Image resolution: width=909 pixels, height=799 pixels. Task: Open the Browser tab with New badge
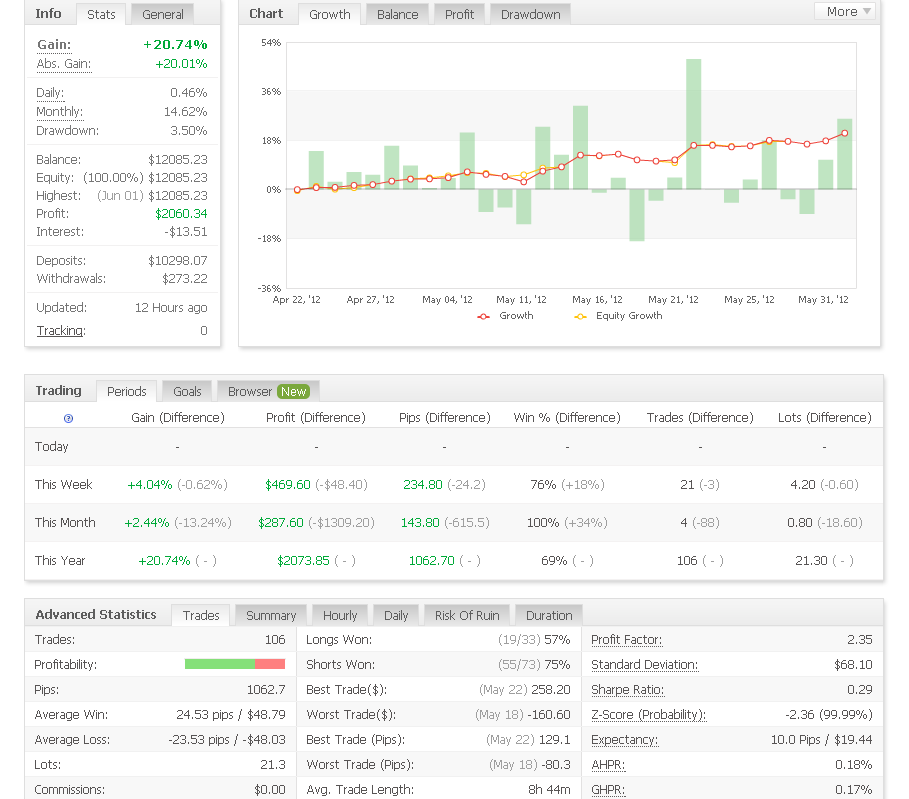(267, 392)
